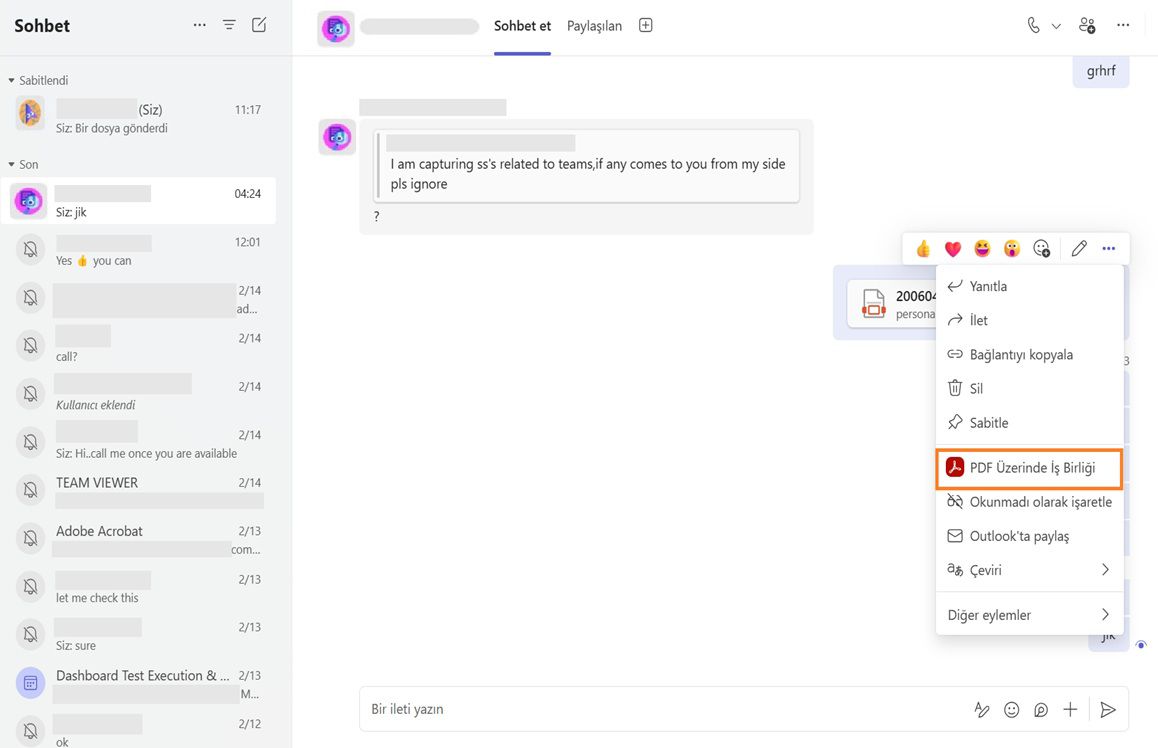Send the message with send icon
Screen dimensions: 1158x748
1108,709
